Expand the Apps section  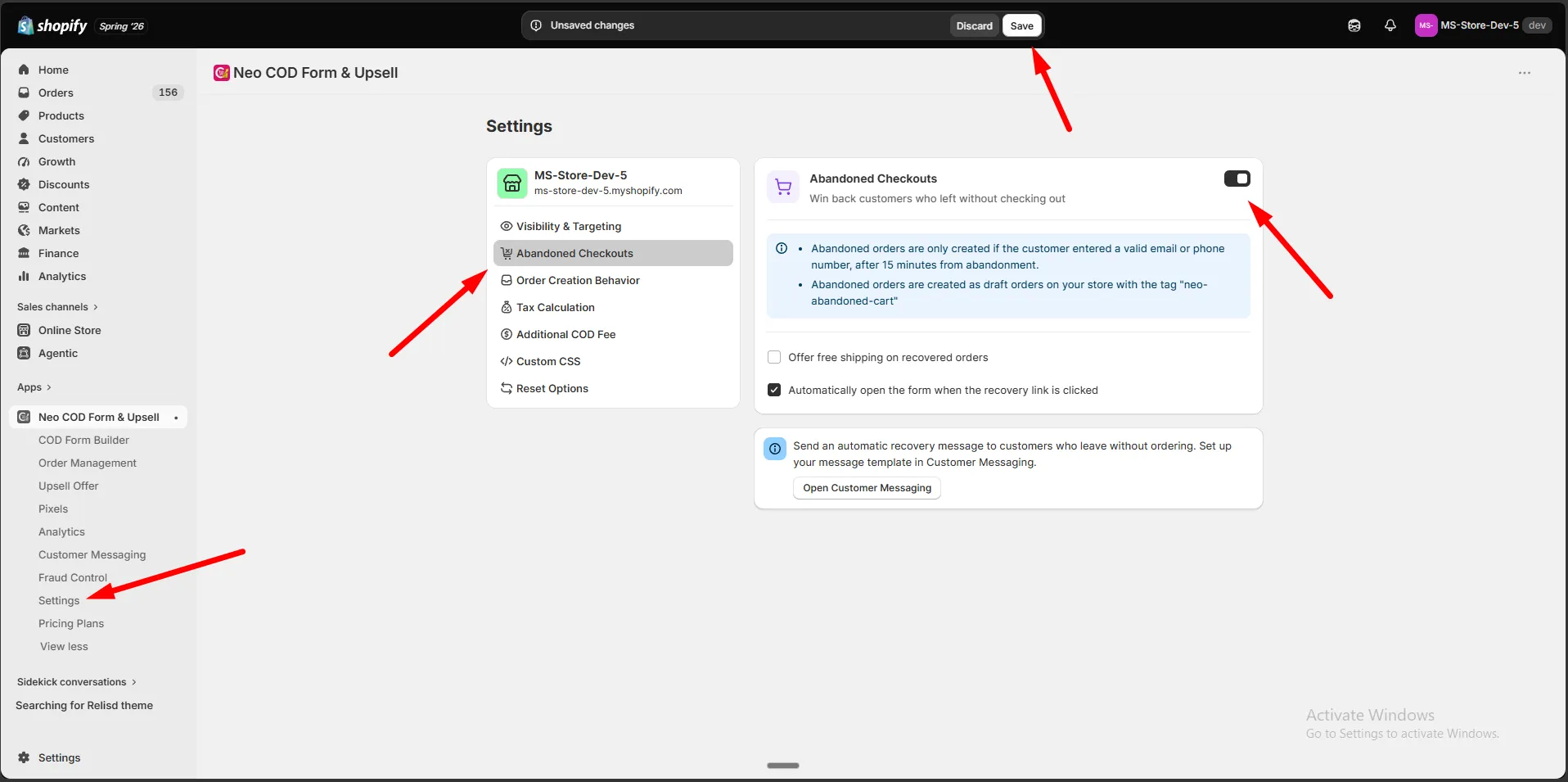coord(34,387)
